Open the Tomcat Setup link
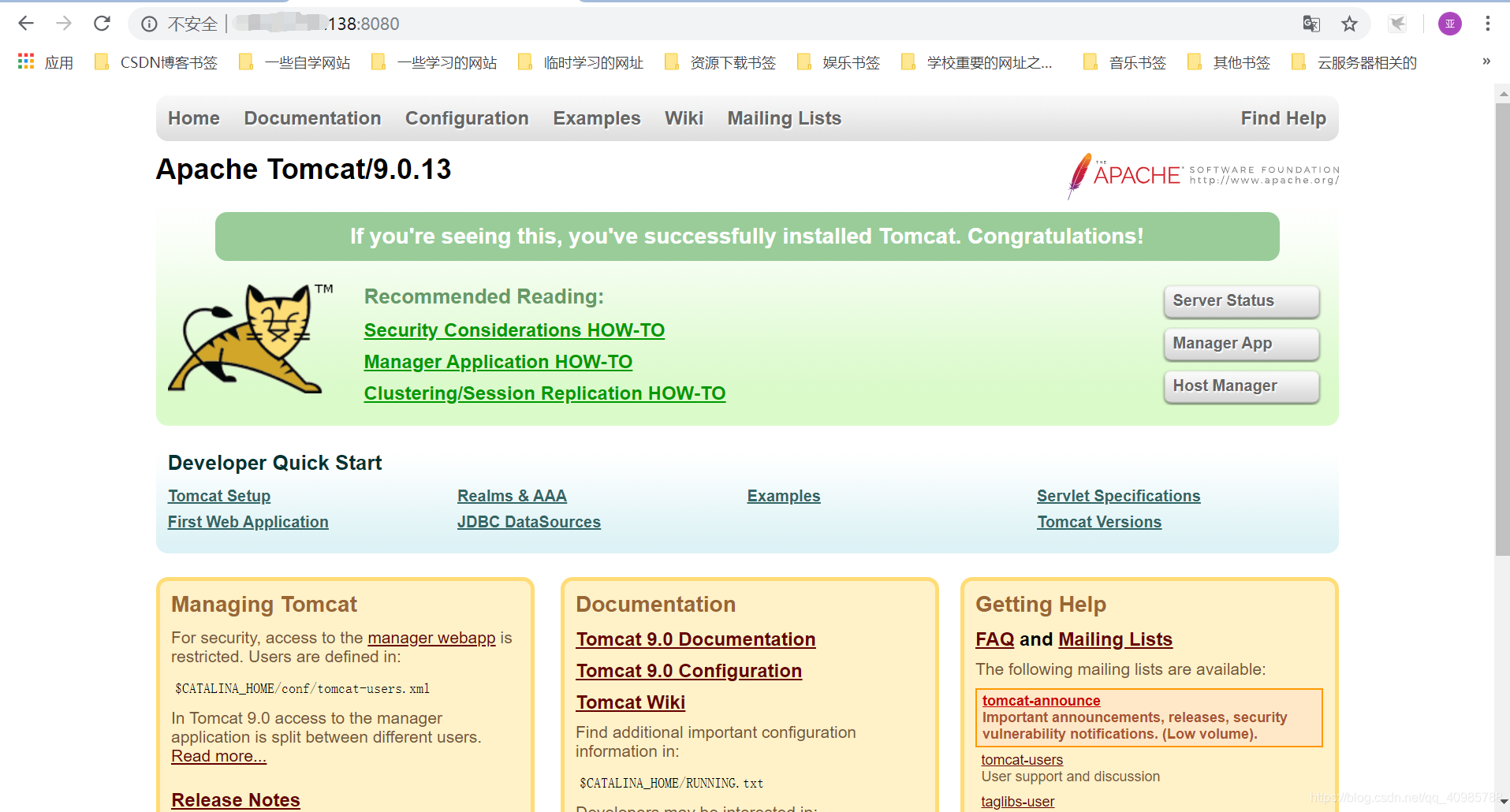 [219, 496]
